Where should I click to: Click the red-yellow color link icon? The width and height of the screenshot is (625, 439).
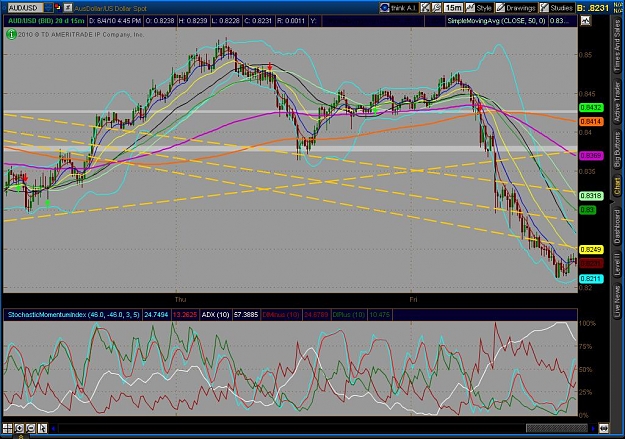tap(57, 7)
